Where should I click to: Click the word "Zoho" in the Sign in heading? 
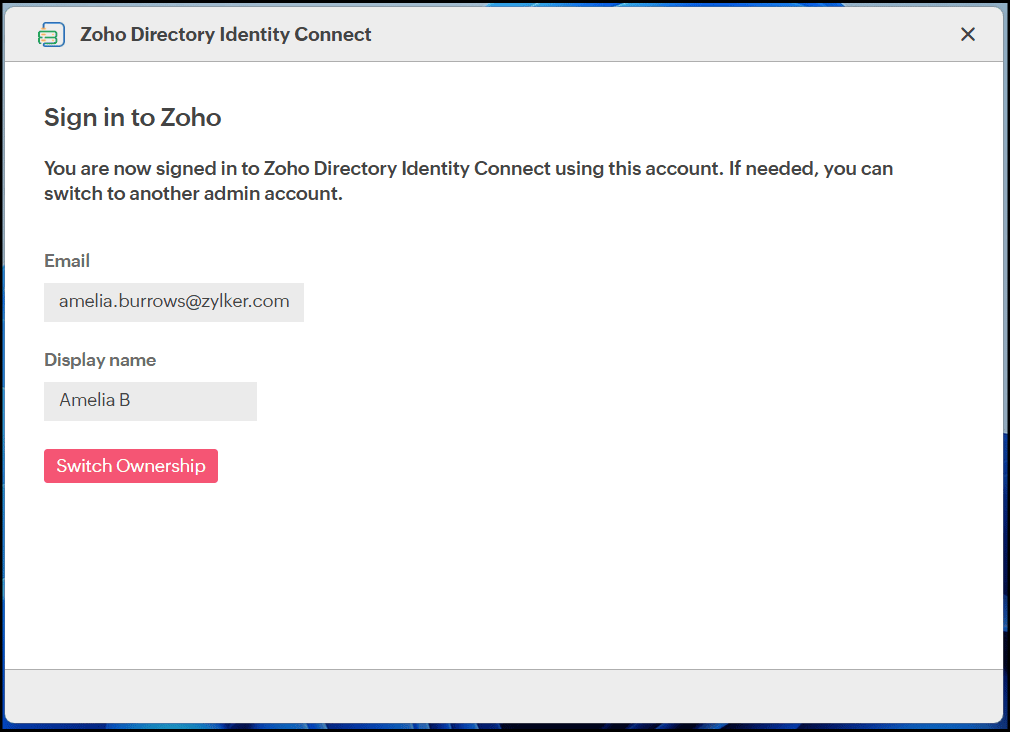coord(191,118)
